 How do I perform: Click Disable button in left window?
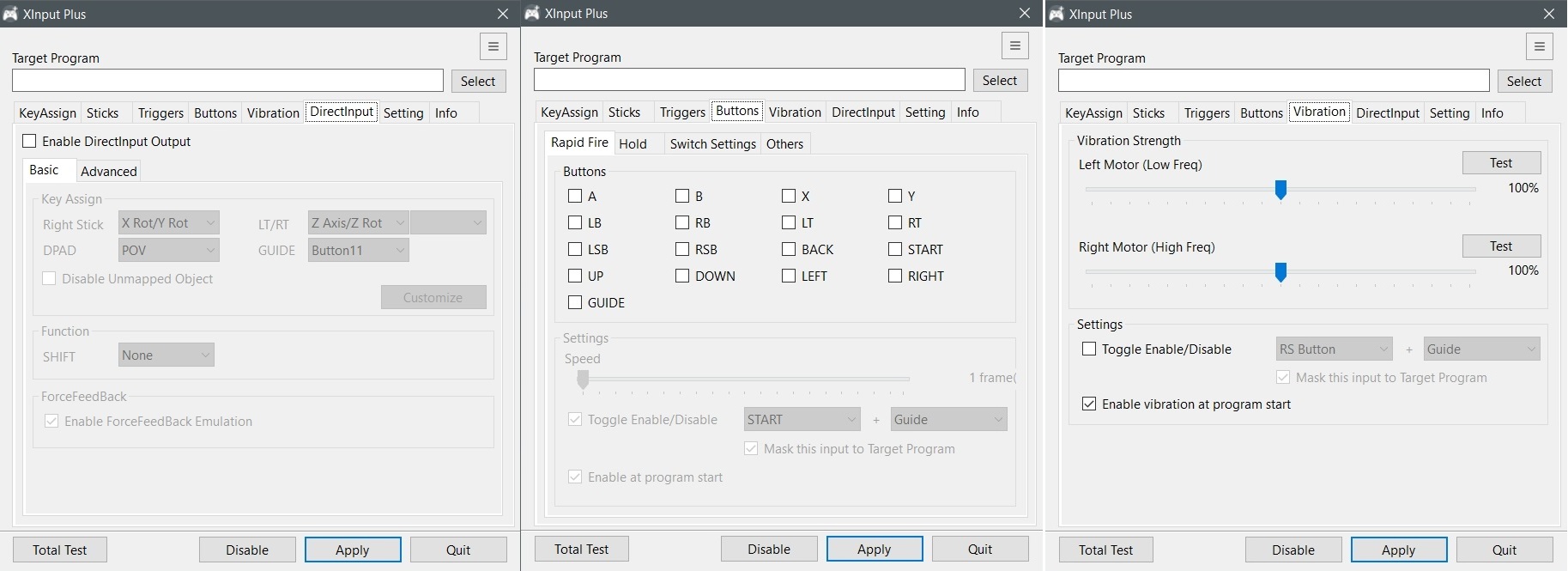coord(247,550)
